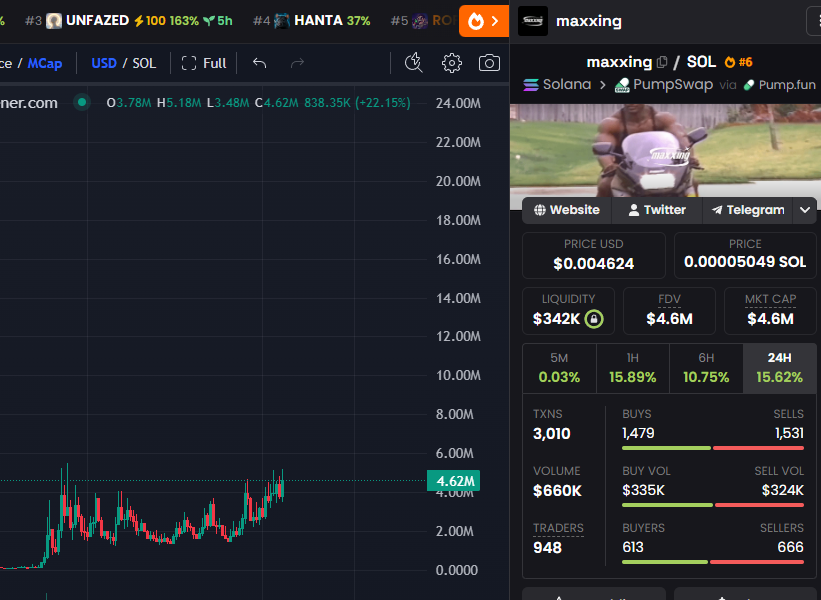The height and width of the screenshot is (600, 821).
Task: Select the 1H timeframe tab
Action: coord(633,368)
